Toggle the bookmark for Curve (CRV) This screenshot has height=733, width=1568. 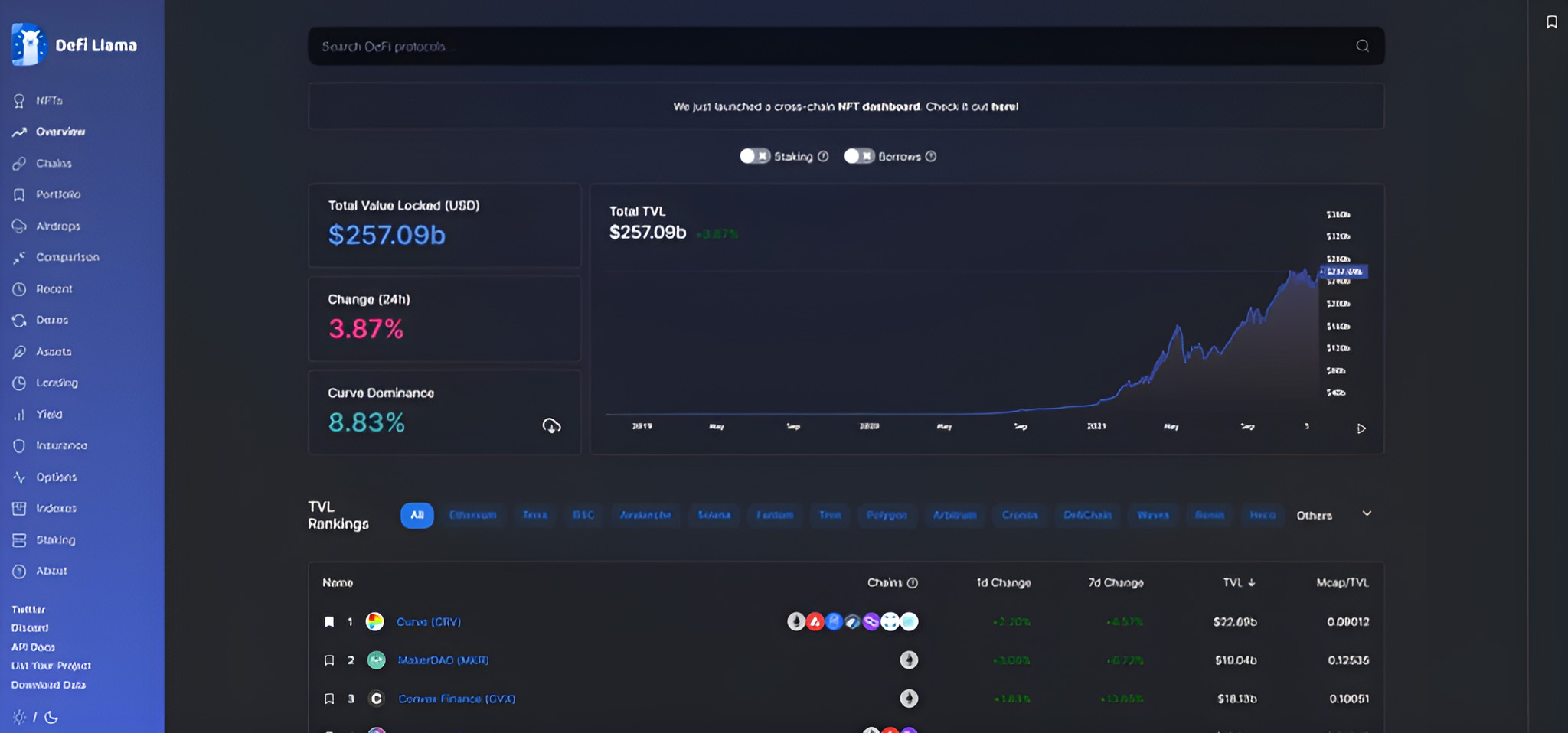(329, 621)
